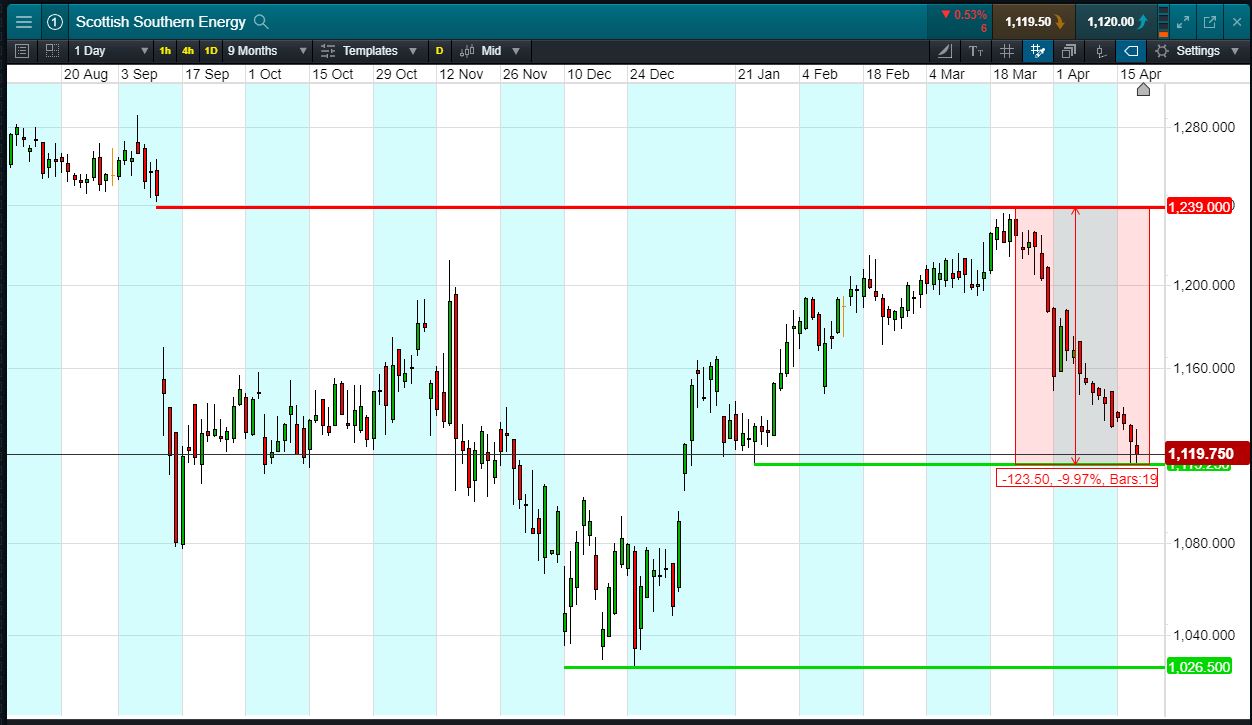Expand the 1 Day interval dropdown
The height and width of the screenshot is (725, 1252).
[112, 50]
